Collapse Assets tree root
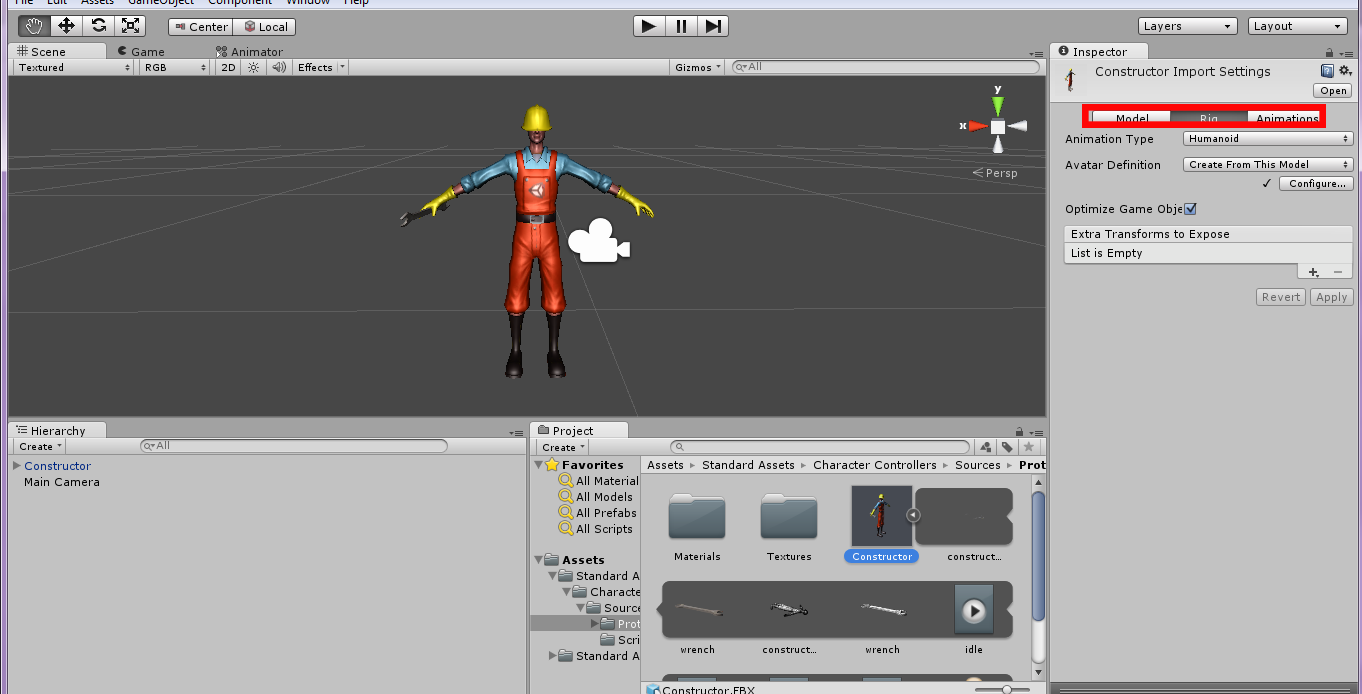 point(540,560)
